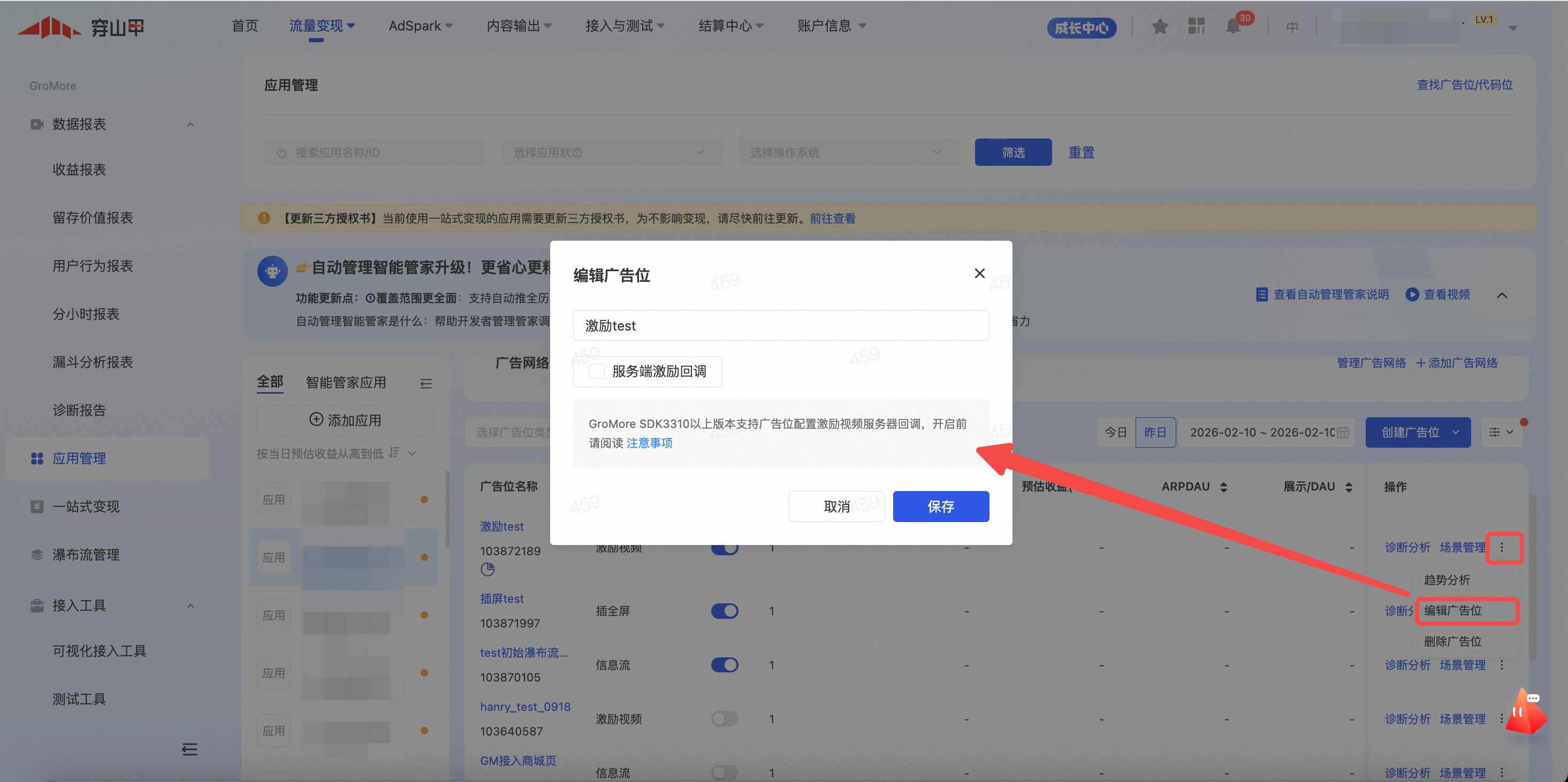Click the three-dot menu for 激励test row

click(x=1502, y=547)
